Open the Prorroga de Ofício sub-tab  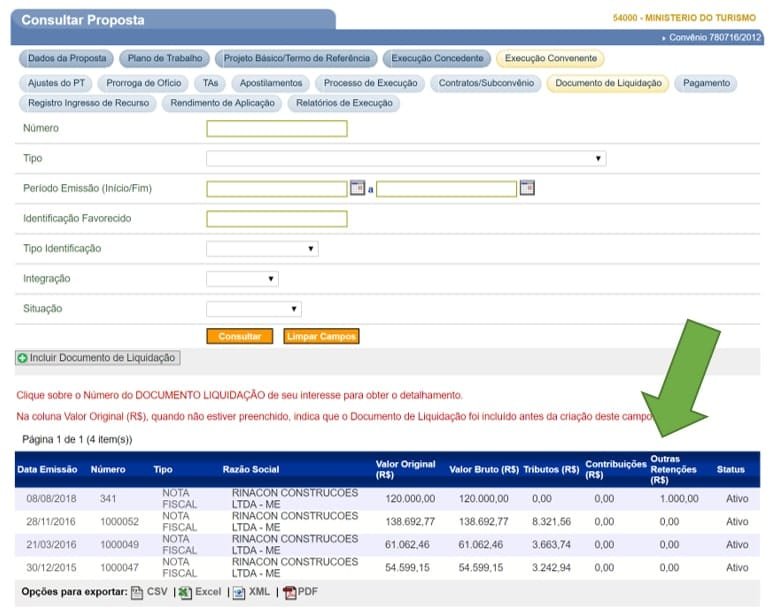pos(144,83)
